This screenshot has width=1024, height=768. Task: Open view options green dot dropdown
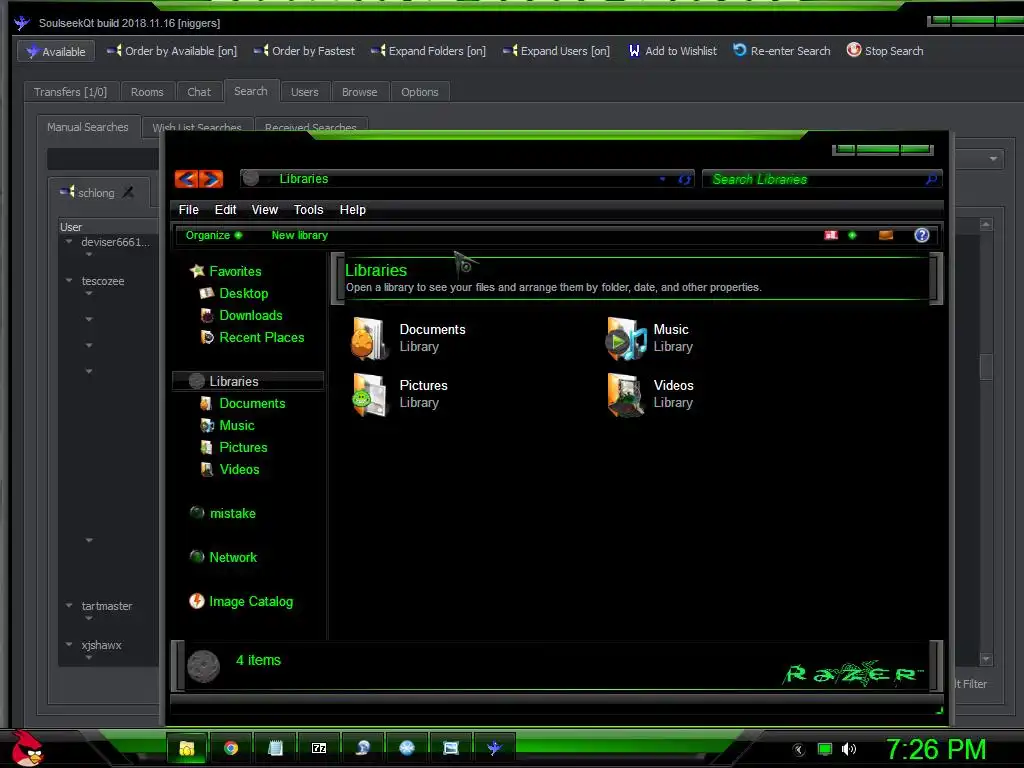point(852,235)
